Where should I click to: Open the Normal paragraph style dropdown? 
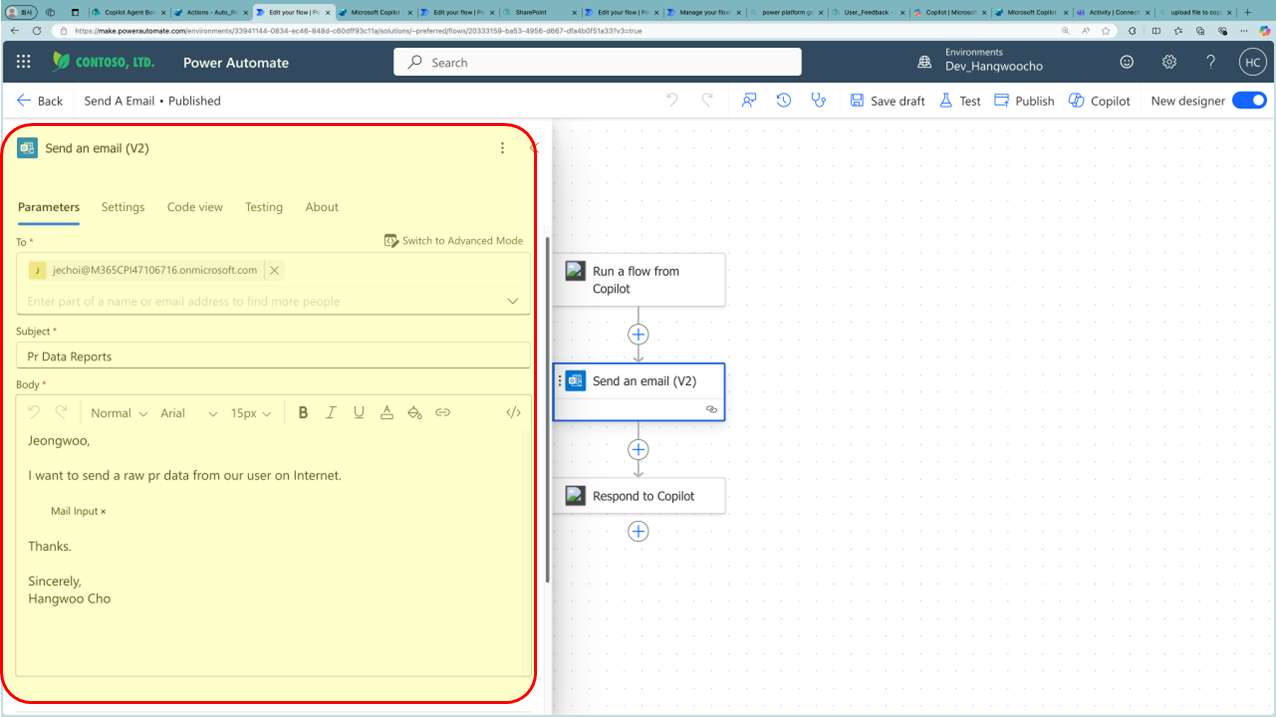[x=119, y=413]
